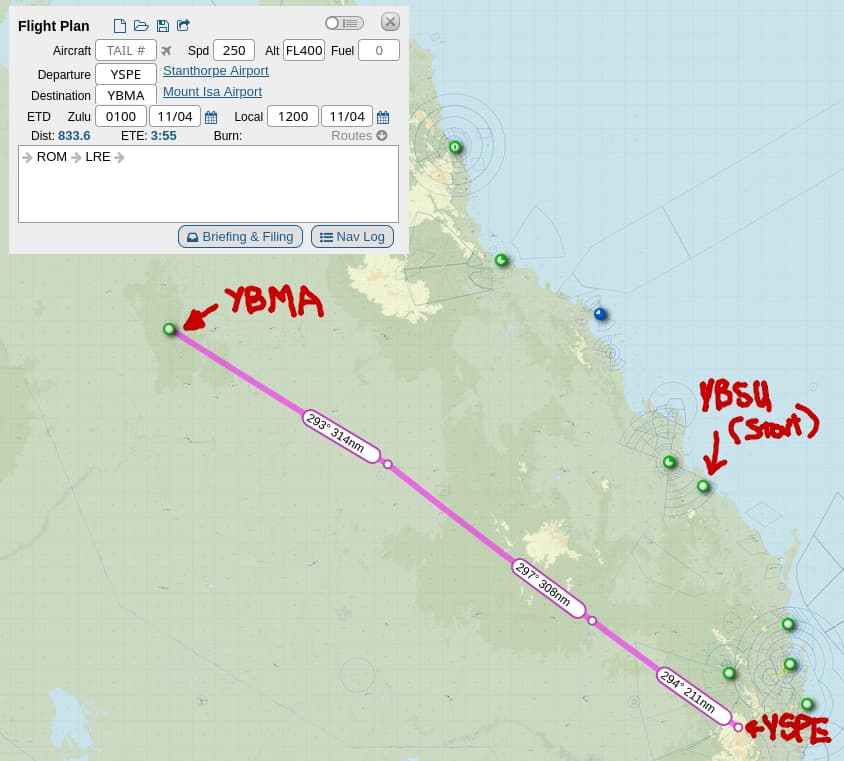Open Briefing & Filing
The height and width of the screenshot is (761, 844).
point(240,237)
